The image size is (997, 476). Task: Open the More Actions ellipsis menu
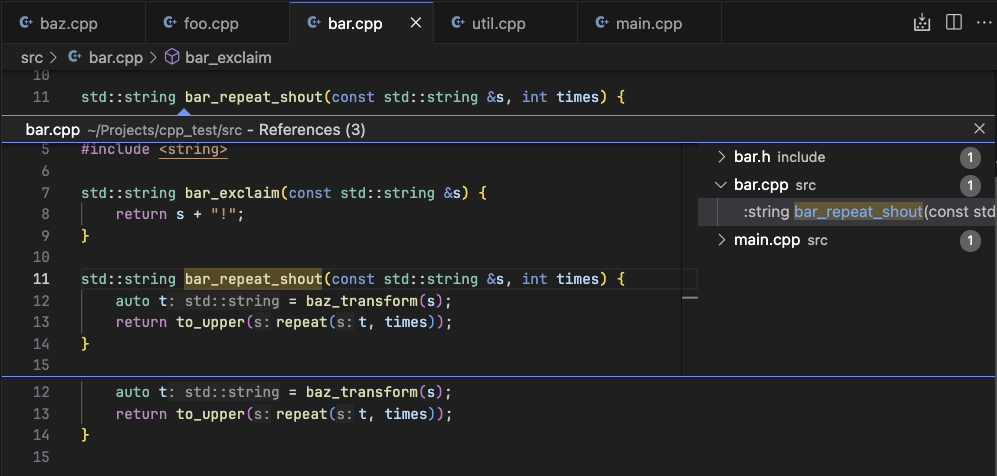[983, 23]
